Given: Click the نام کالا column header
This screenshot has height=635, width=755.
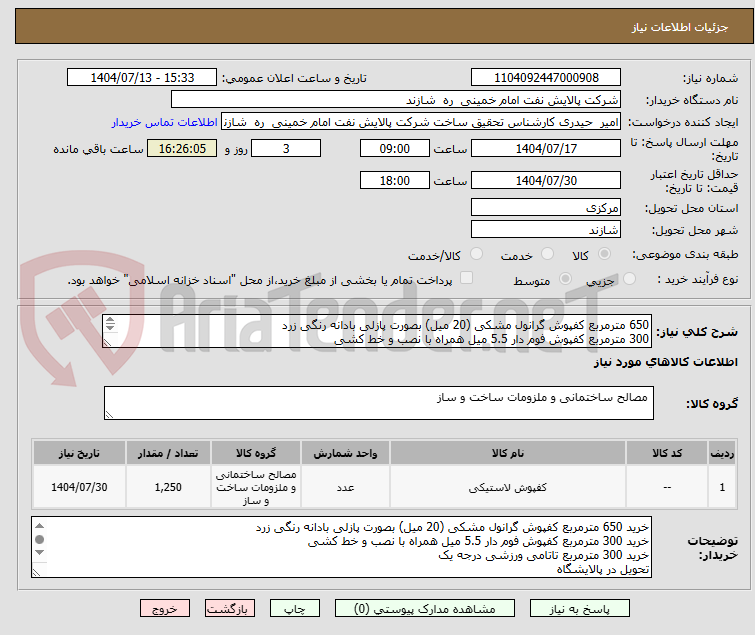Looking at the screenshot, I should click(x=508, y=453).
